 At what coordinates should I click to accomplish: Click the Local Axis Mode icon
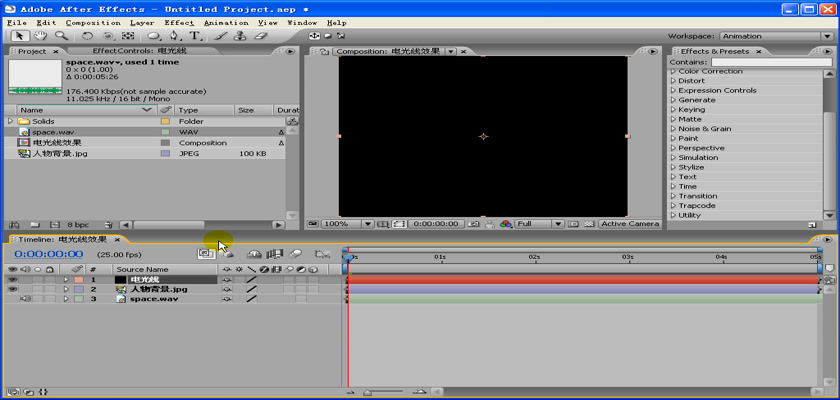click(x=314, y=36)
